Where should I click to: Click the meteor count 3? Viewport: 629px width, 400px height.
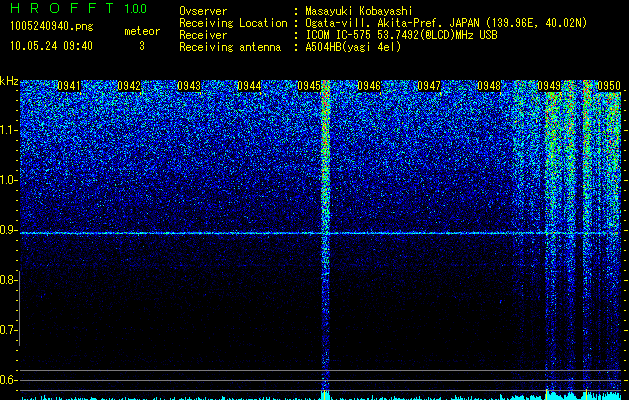pyautogui.click(x=142, y=46)
